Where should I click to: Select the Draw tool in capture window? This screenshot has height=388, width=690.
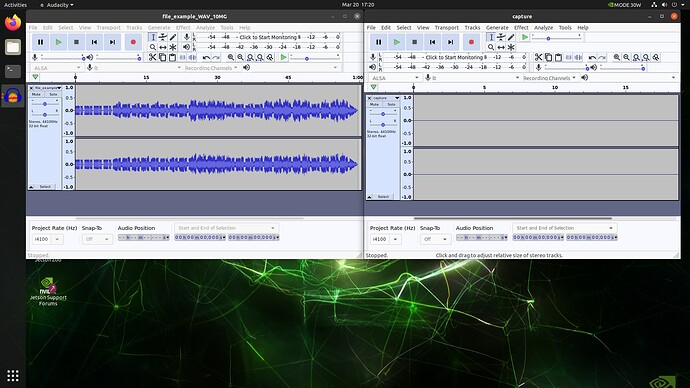[511, 37]
